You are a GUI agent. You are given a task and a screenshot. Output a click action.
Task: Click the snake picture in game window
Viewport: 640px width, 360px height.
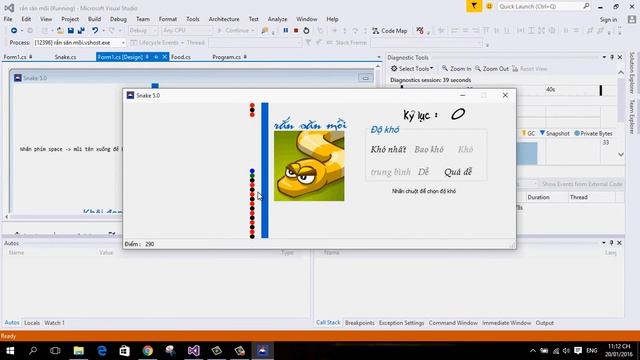[309, 166]
